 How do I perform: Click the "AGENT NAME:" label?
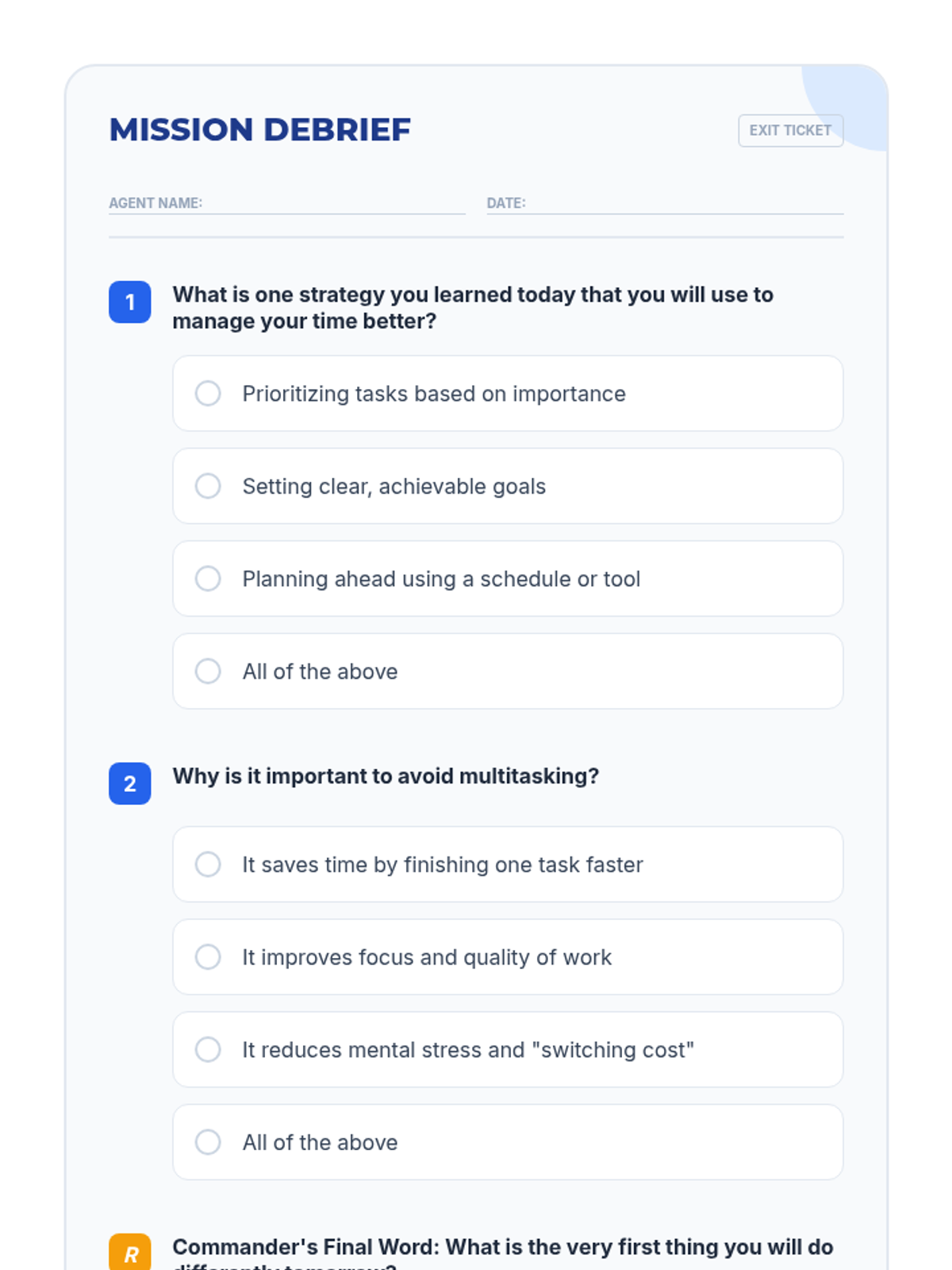[x=155, y=203]
